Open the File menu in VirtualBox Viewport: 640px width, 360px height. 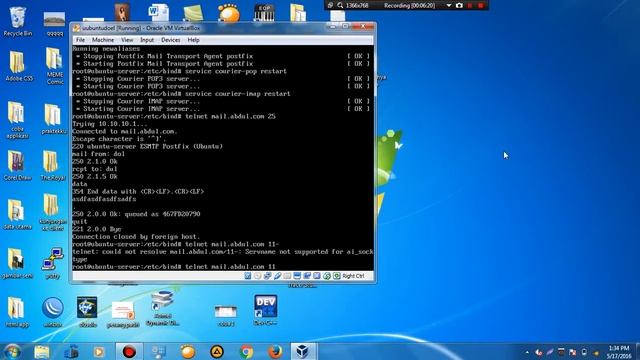pos(80,40)
